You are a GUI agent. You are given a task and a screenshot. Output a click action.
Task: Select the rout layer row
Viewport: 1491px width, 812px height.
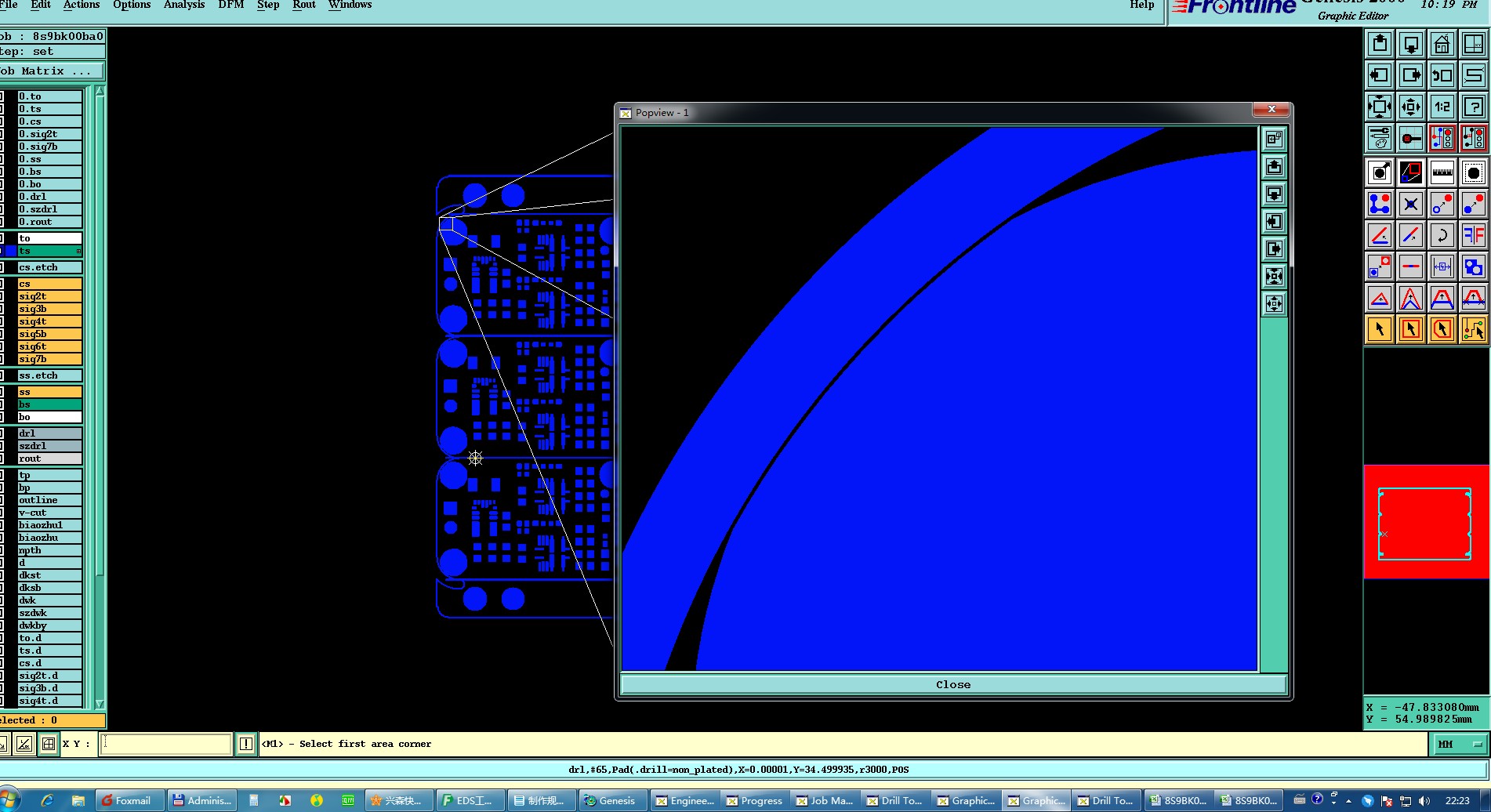(x=49, y=459)
